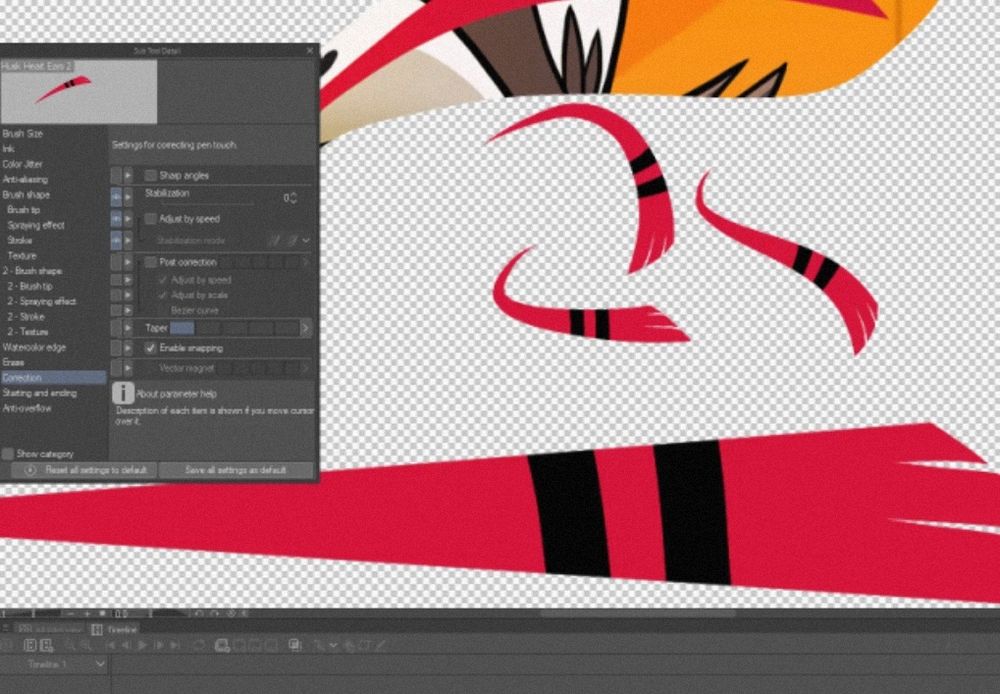Select the Correction category
The image size is (1000, 694).
coord(54,378)
